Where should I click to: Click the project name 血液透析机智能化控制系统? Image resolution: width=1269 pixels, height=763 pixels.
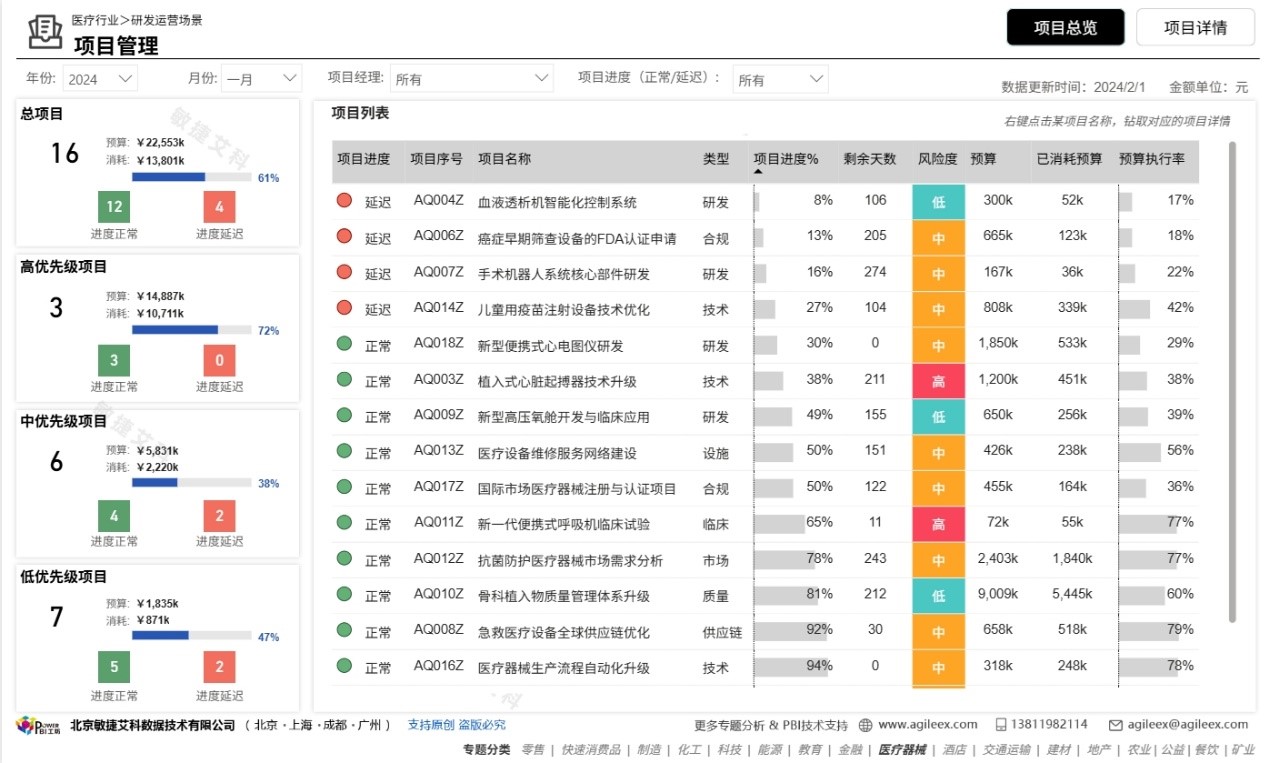pyautogui.click(x=558, y=200)
